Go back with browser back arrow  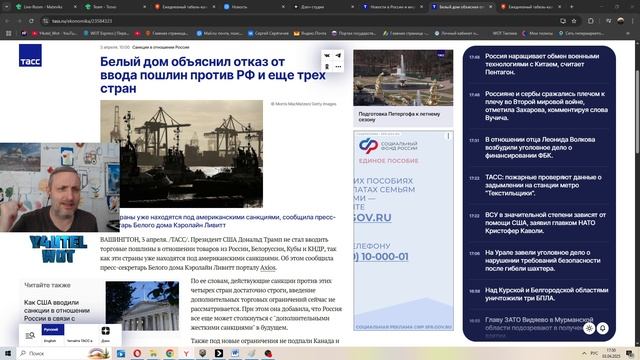(x=7, y=21)
